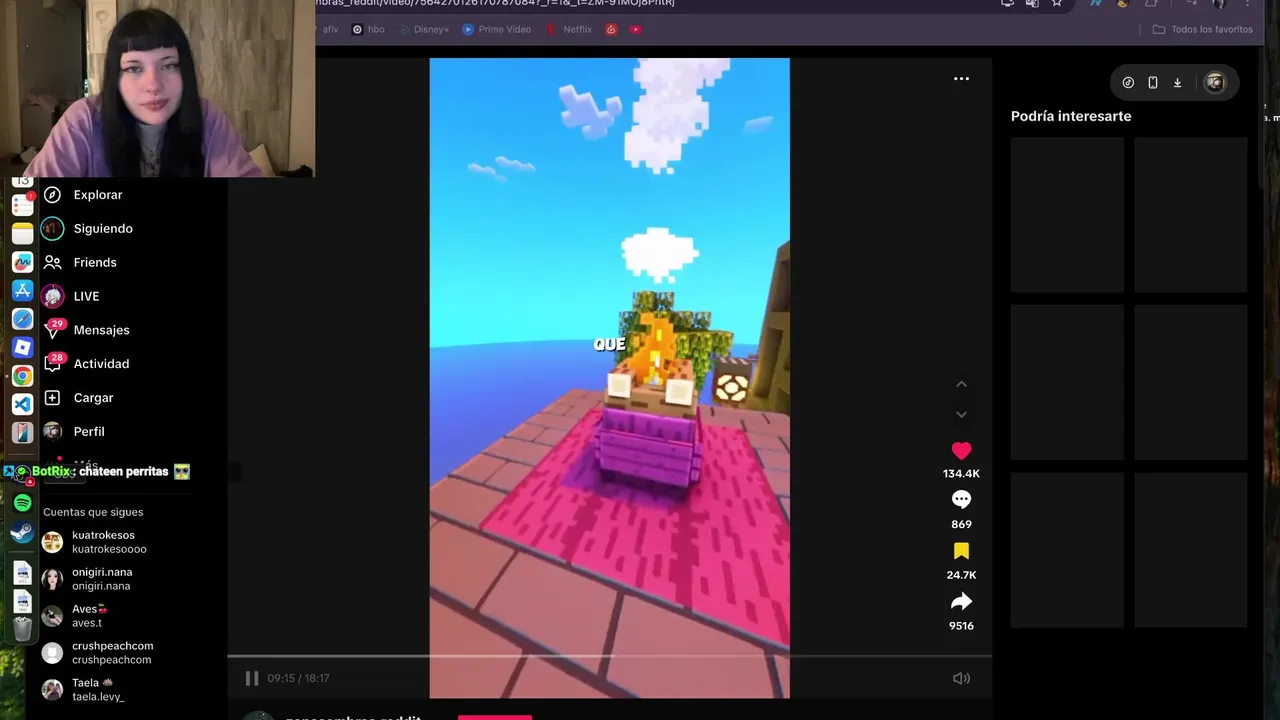
Task: Pause the playing video
Action: (x=252, y=678)
